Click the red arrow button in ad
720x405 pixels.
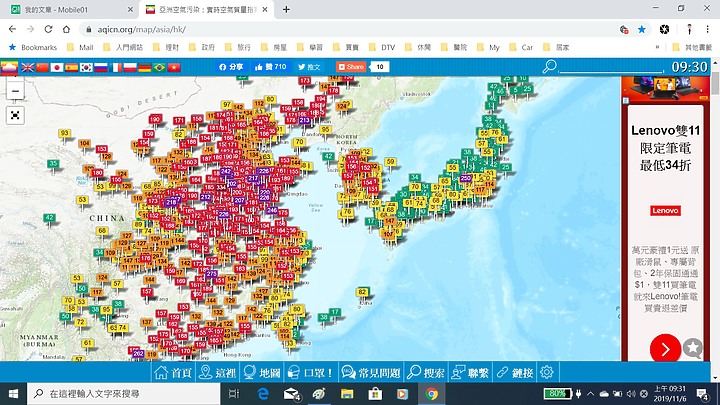(665, 349)
